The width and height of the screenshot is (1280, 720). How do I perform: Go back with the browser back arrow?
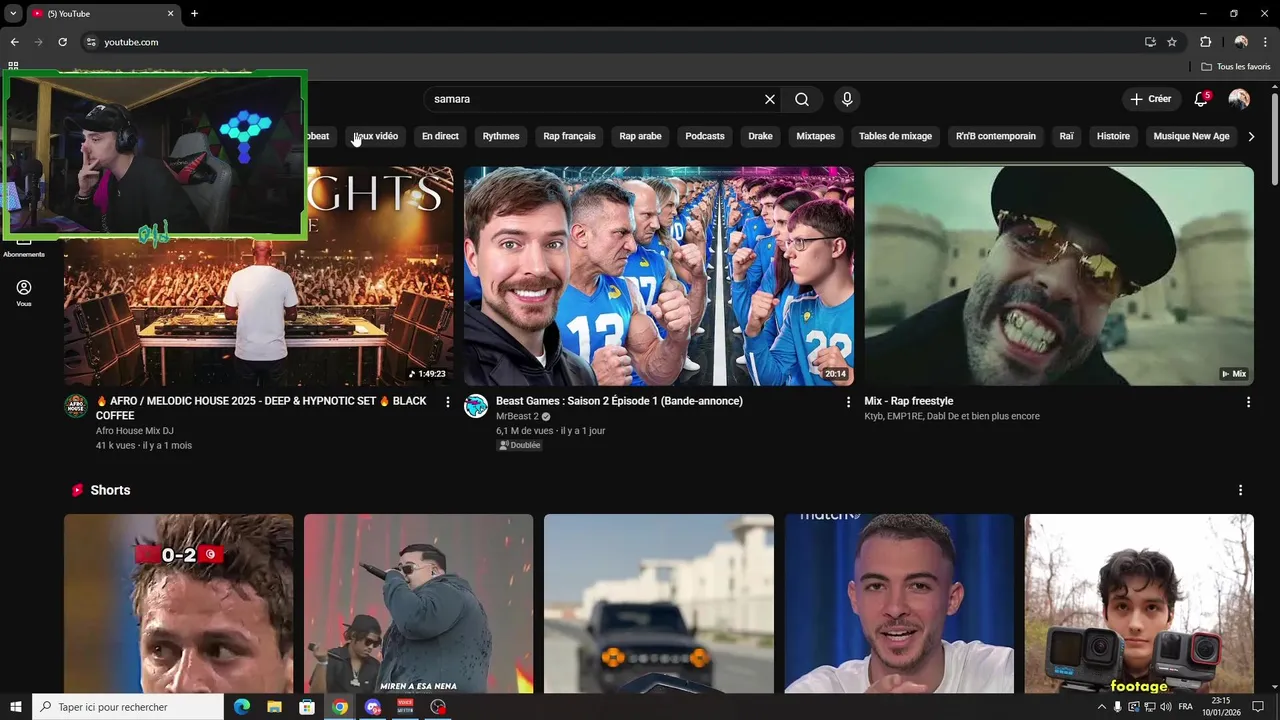(14, 42)
